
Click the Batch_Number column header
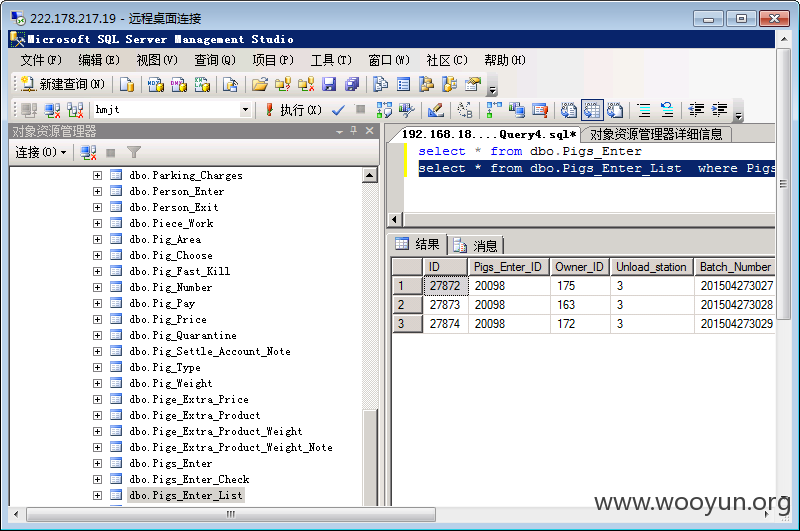point(735,267)
